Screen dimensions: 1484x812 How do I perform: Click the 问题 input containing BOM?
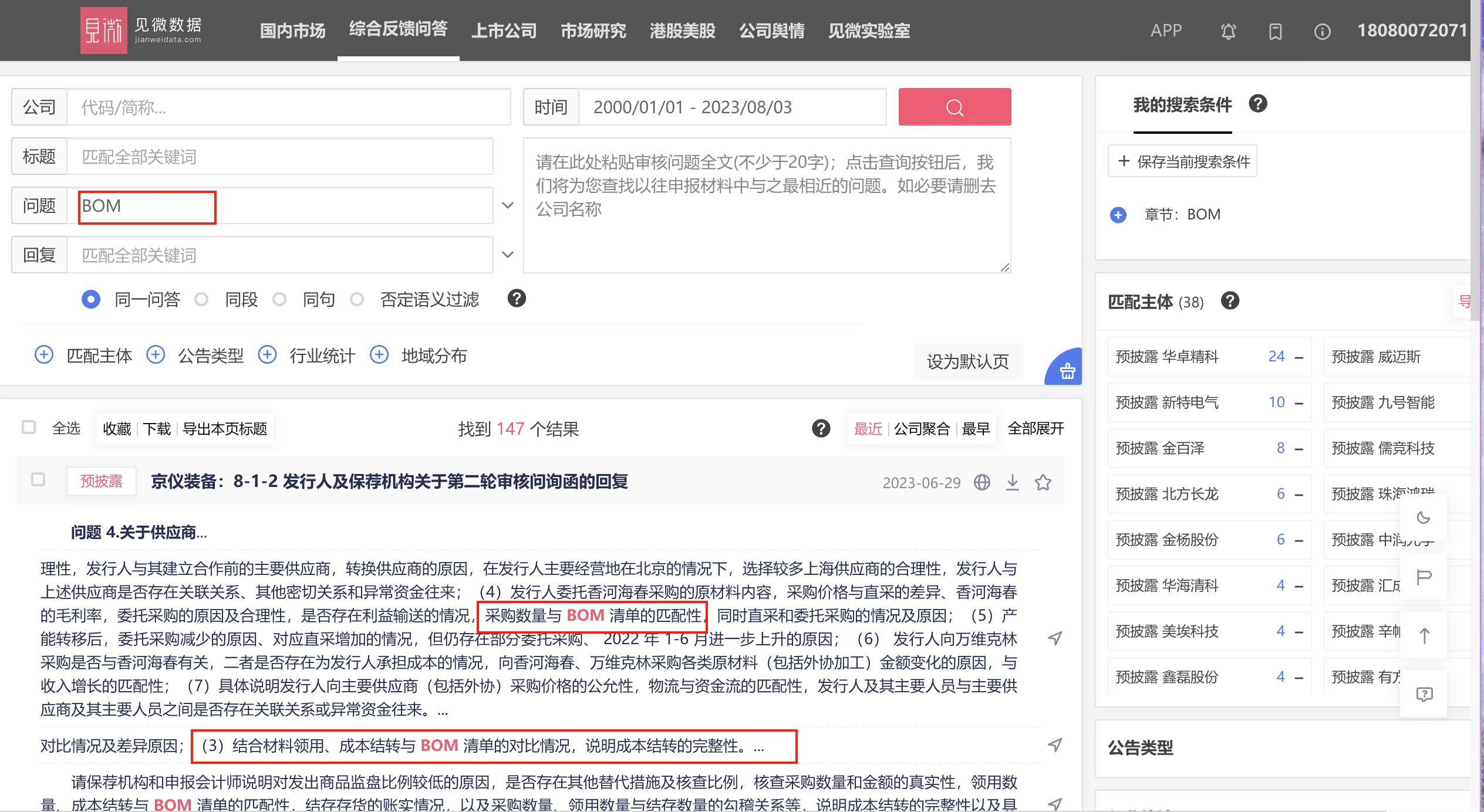pos(280,205)
